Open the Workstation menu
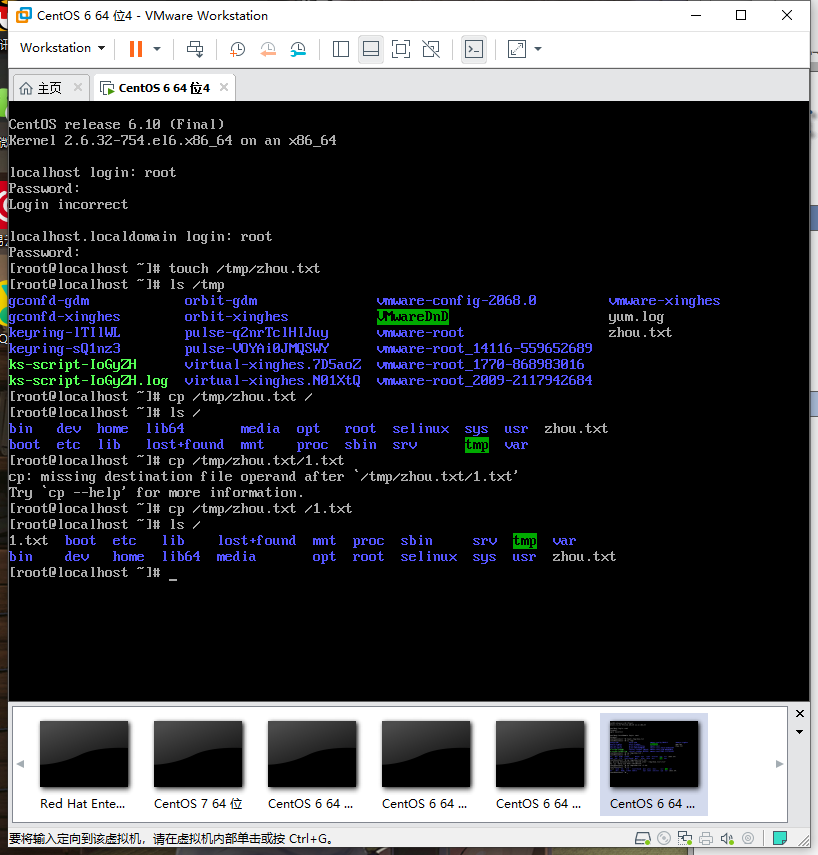The width and height of the screenshot is (818, 855). pyautogui.click(x=62, y=48)
